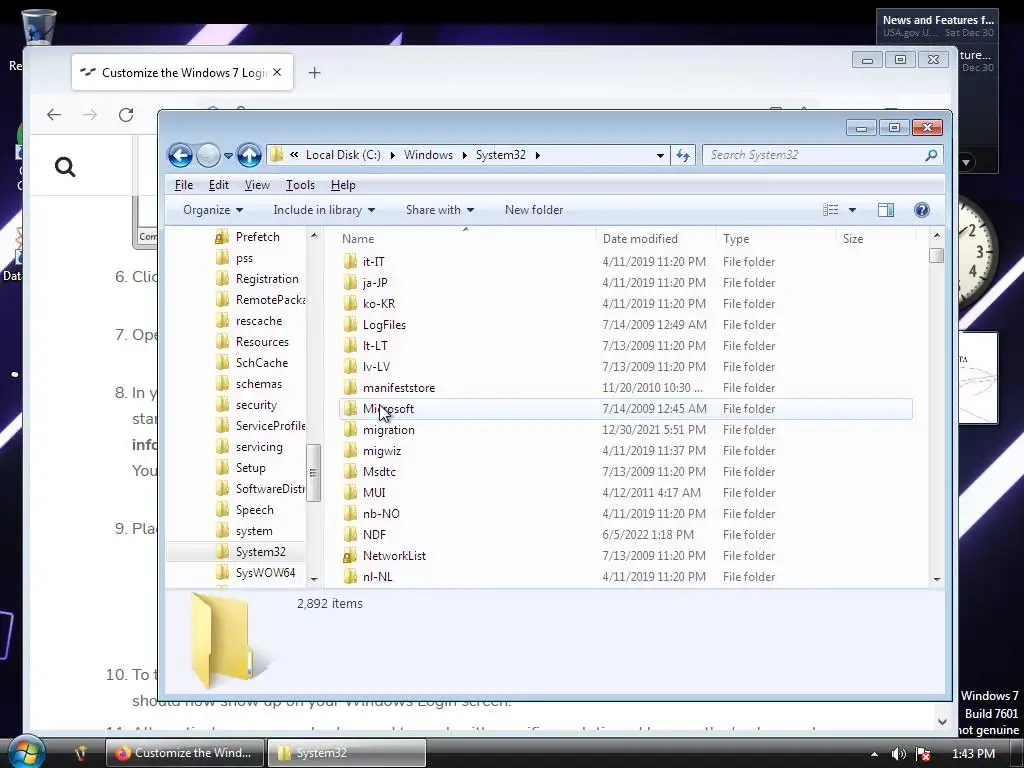
Task: Click the System32 taskbar button
Action: 347,753
